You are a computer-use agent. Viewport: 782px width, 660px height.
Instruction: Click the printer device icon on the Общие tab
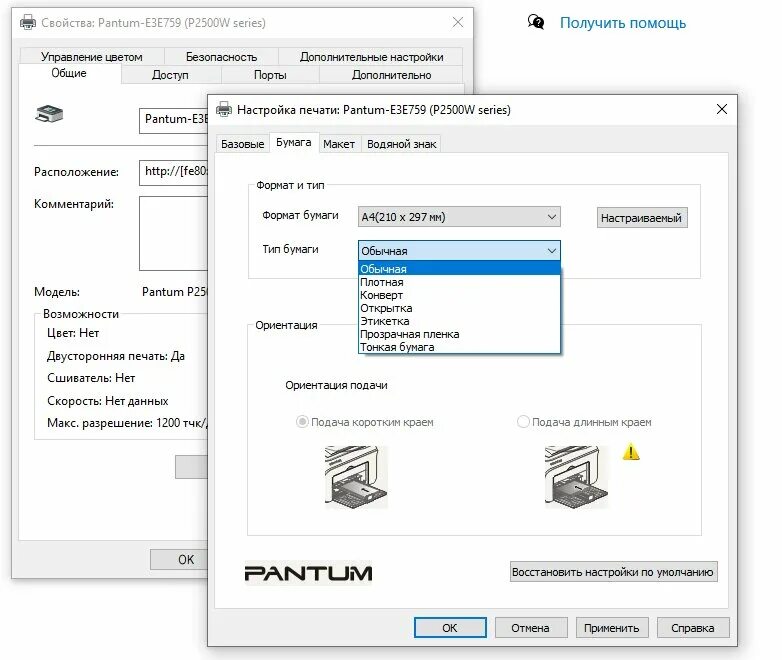49,114
